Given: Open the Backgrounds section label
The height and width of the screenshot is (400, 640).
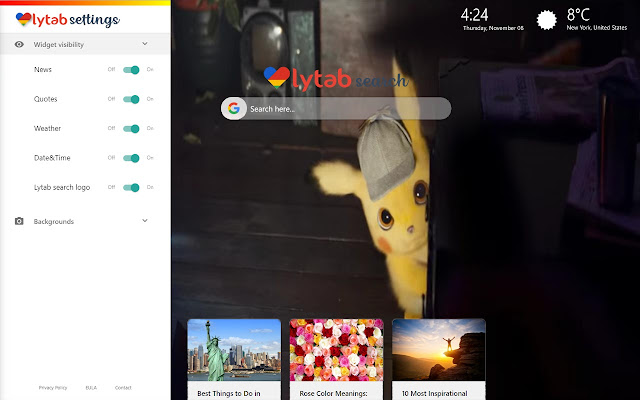Looking at the screenshot, I should click(54, 221).
